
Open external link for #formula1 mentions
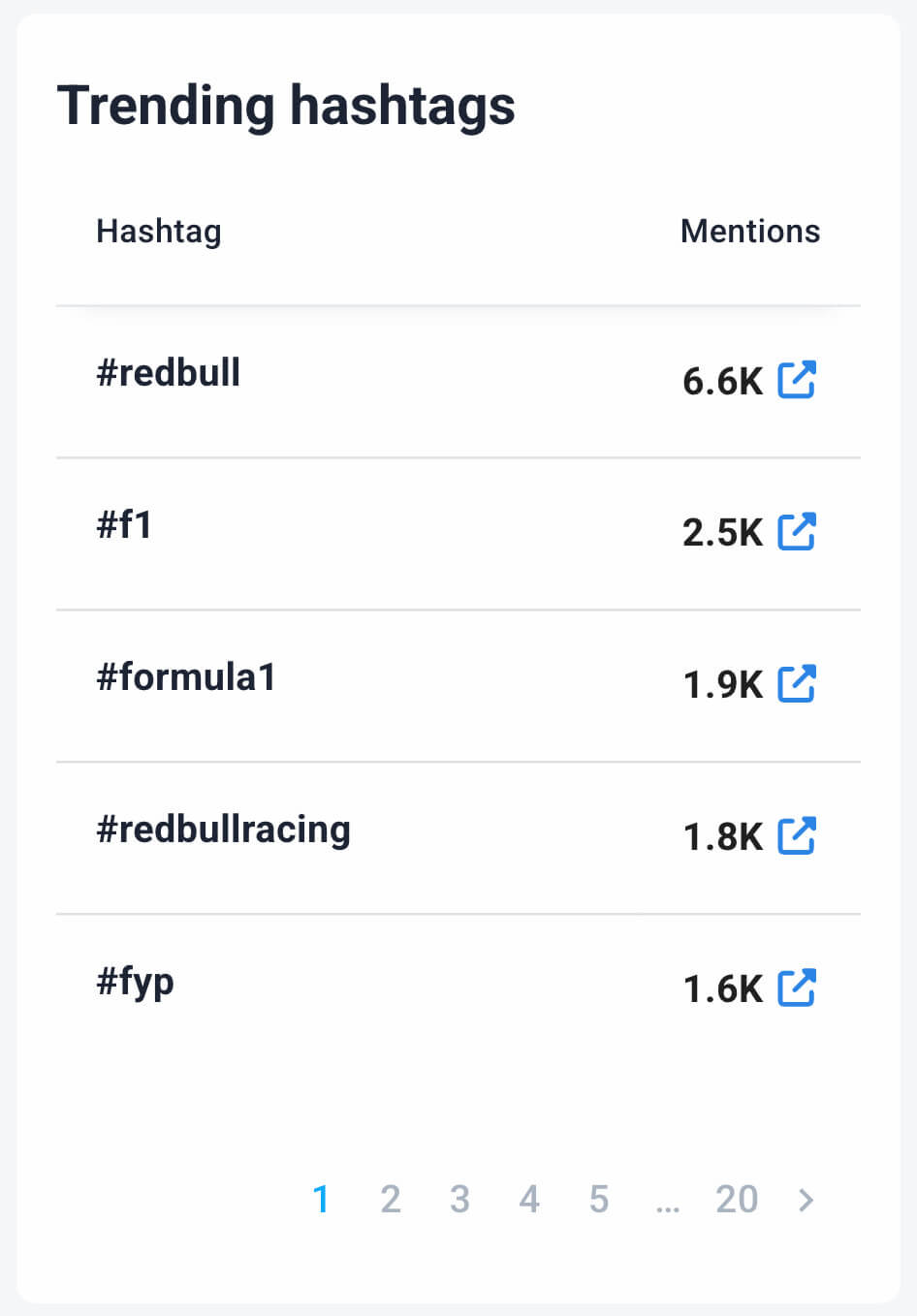point(797,683)
